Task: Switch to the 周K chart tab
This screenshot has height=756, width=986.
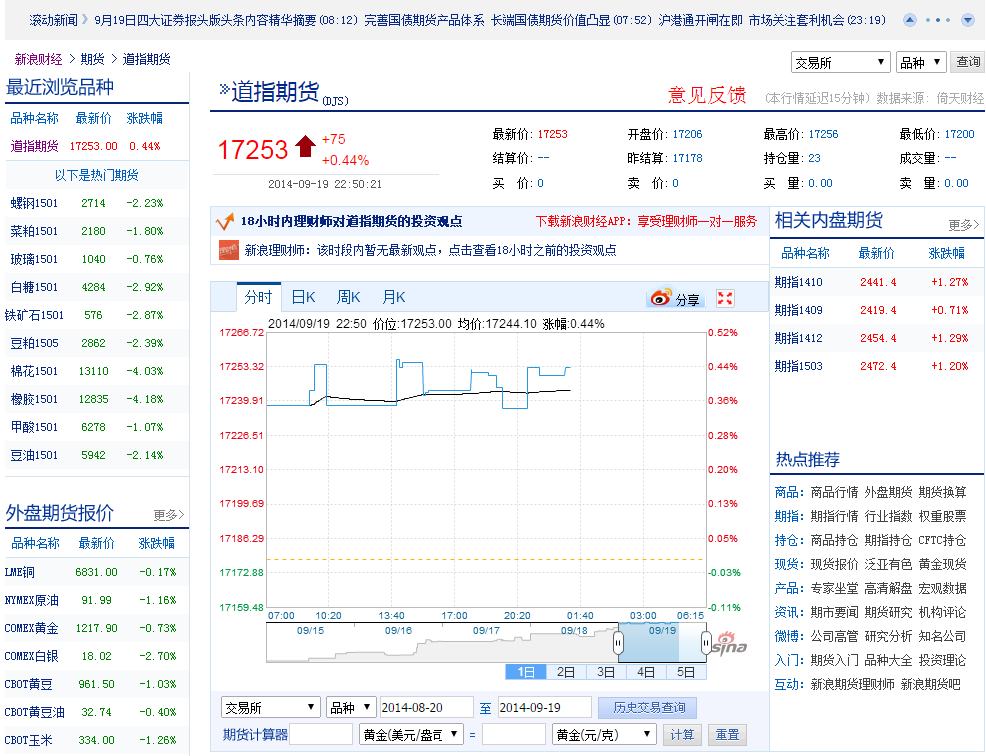Action: [348, 297]
